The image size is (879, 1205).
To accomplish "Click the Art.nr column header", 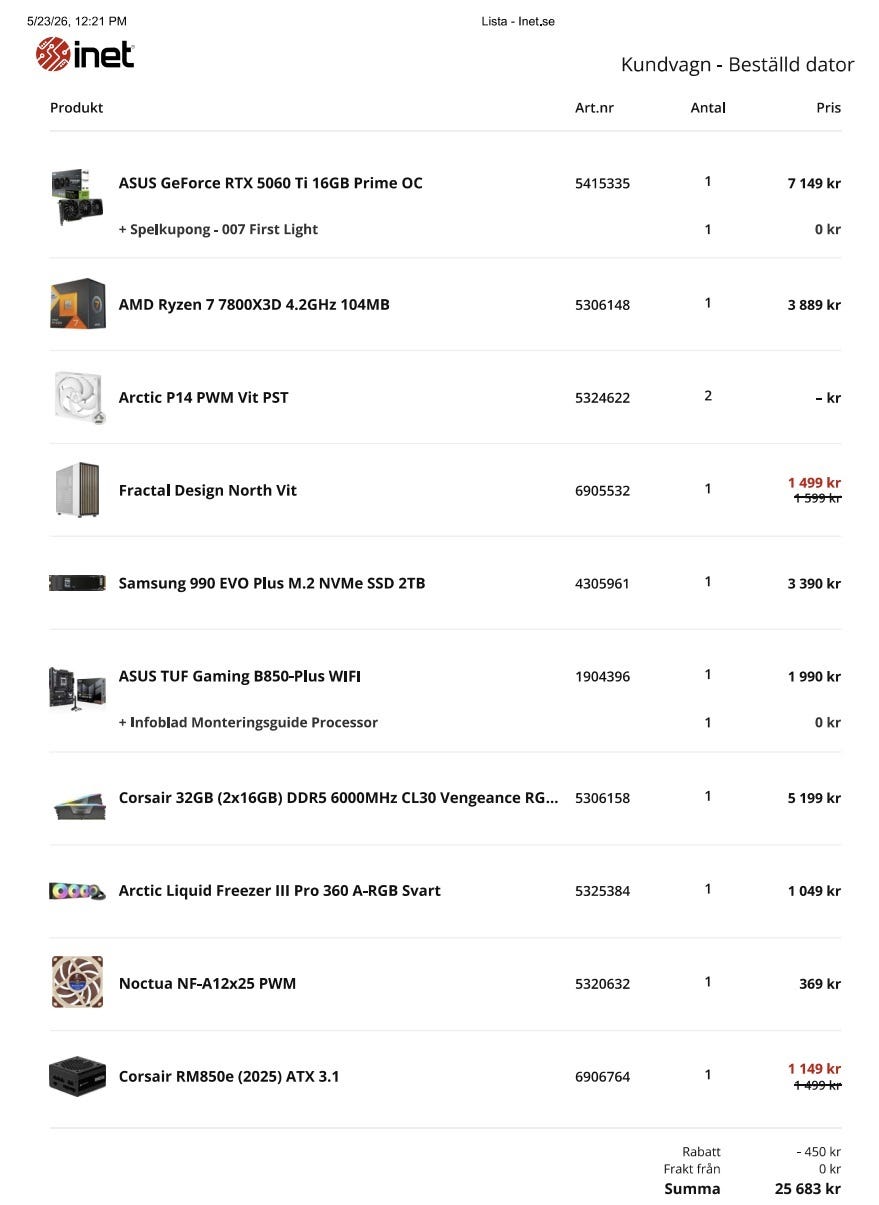I will tap(594, 107).
